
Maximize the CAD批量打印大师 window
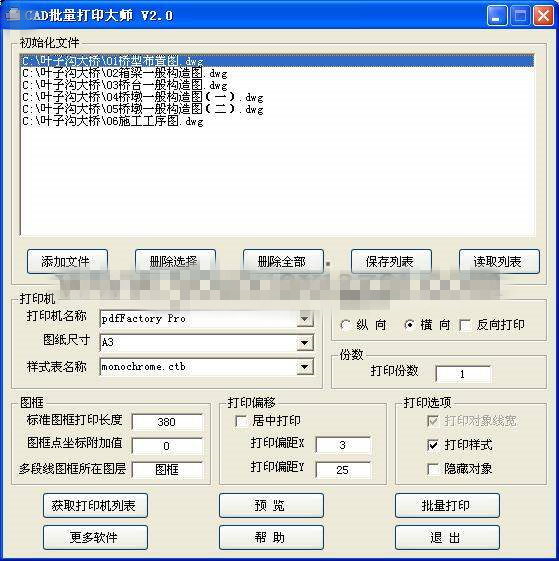[520, 16]
